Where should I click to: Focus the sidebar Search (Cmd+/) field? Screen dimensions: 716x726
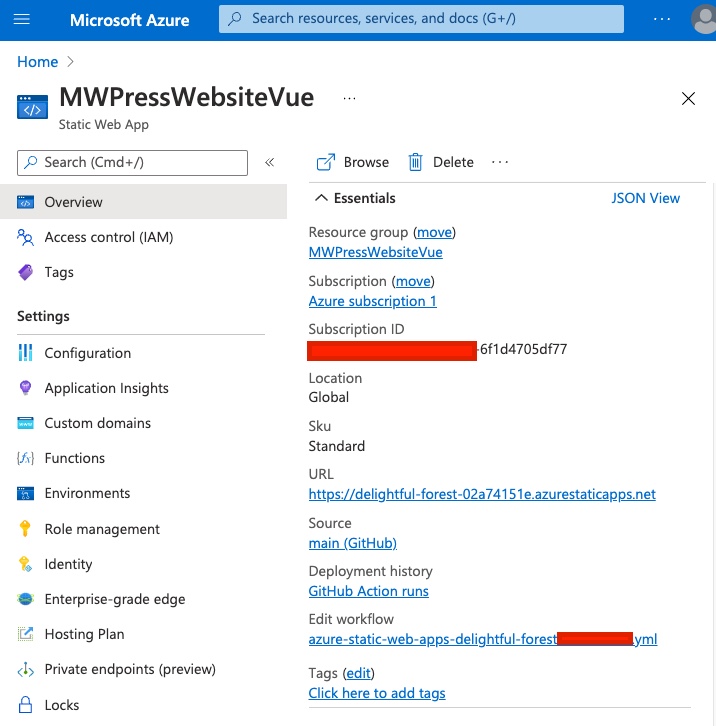[x=132, y=163]
